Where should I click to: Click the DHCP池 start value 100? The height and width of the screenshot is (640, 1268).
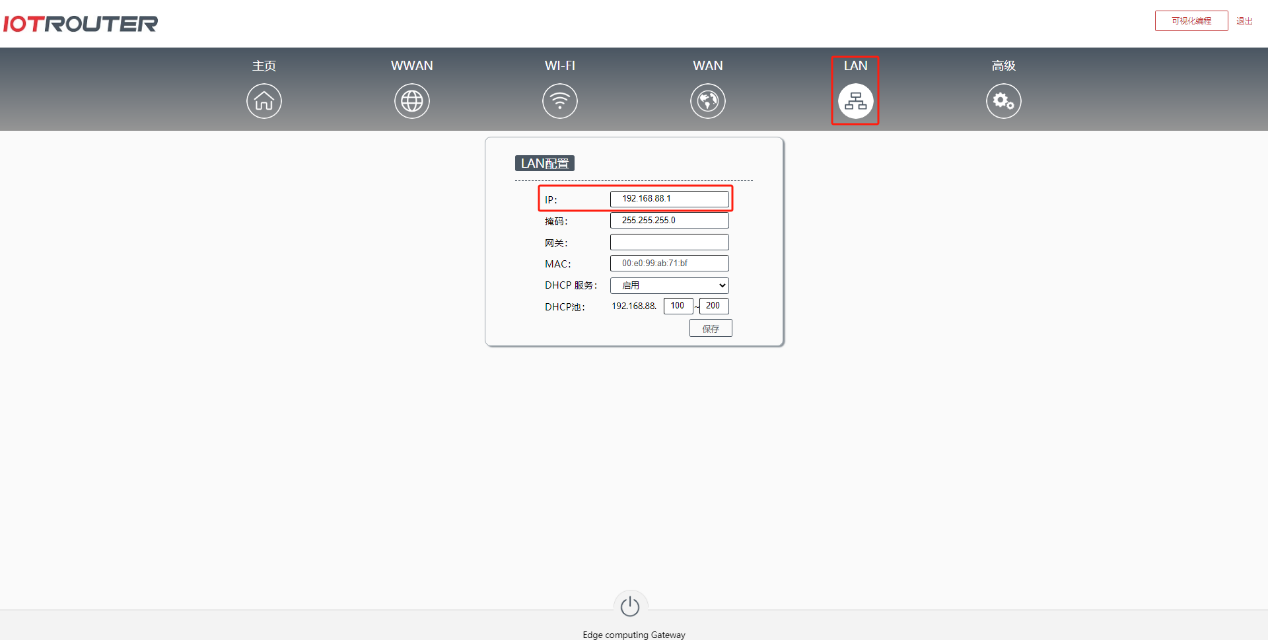(679, 307)
